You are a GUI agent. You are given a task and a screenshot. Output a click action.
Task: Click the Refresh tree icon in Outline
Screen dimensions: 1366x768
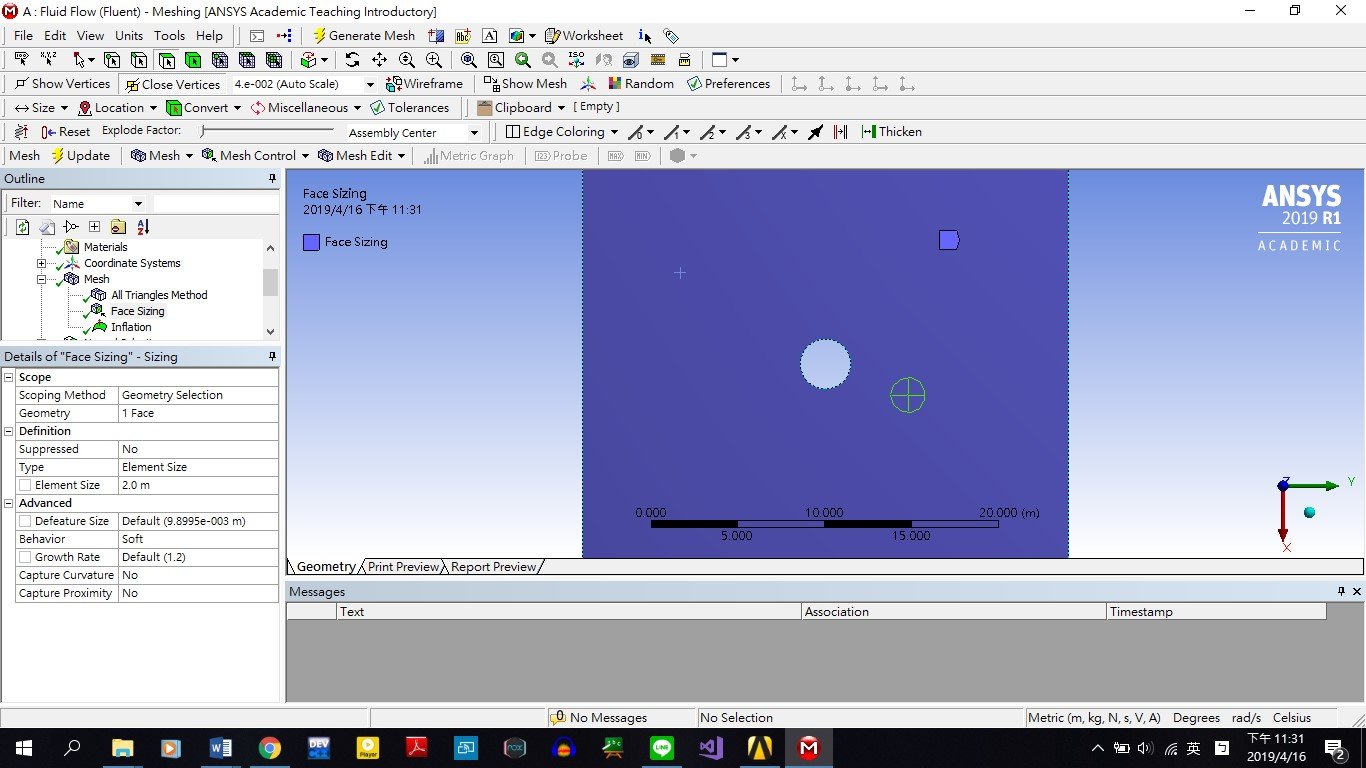(23, 227)
